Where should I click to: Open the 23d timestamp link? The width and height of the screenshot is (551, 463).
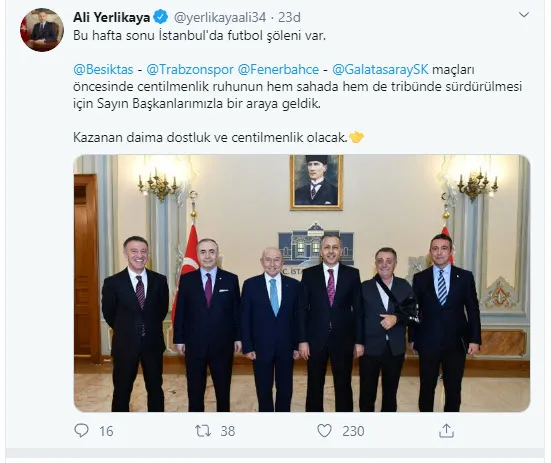tap(289, 17)
